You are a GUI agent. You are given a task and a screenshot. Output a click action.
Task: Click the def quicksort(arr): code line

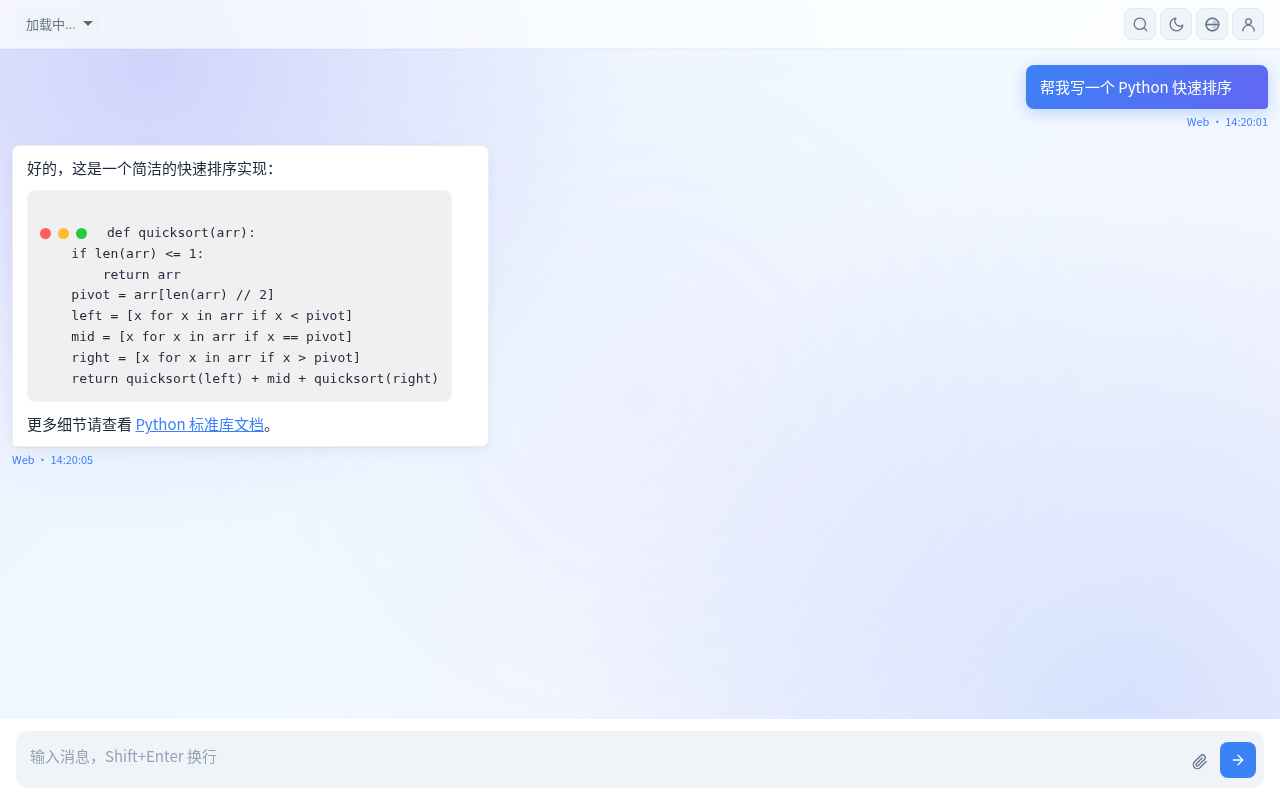[181, 233]
